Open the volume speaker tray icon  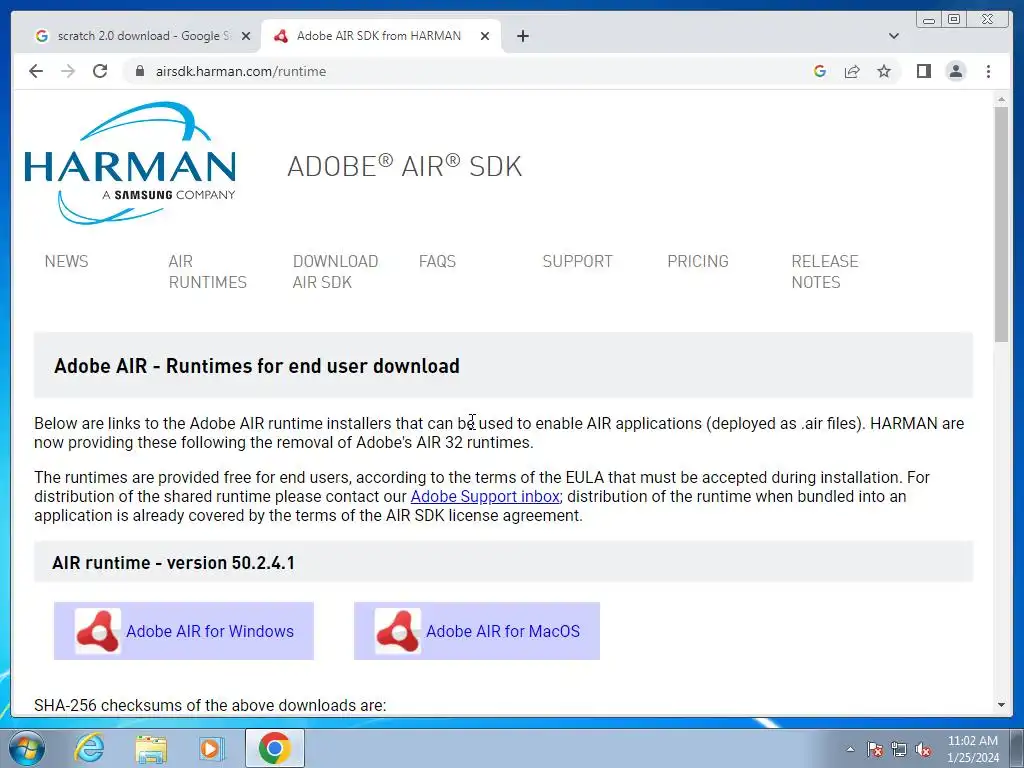coord(923,749)
